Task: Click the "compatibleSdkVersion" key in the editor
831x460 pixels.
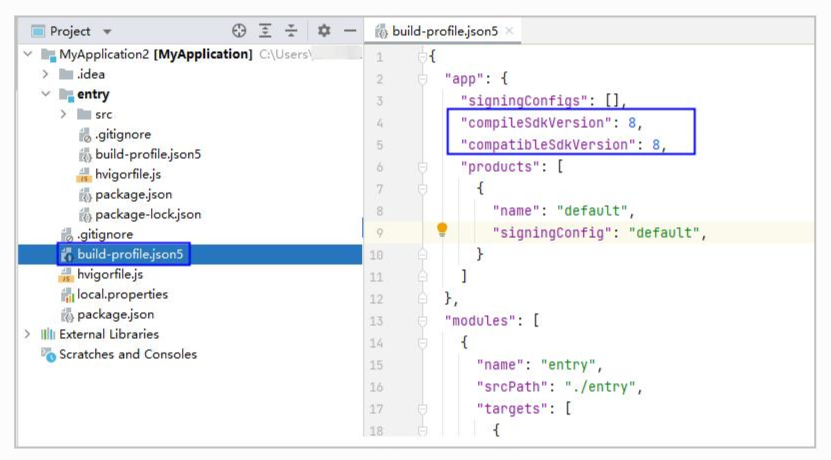Action: 548,145
